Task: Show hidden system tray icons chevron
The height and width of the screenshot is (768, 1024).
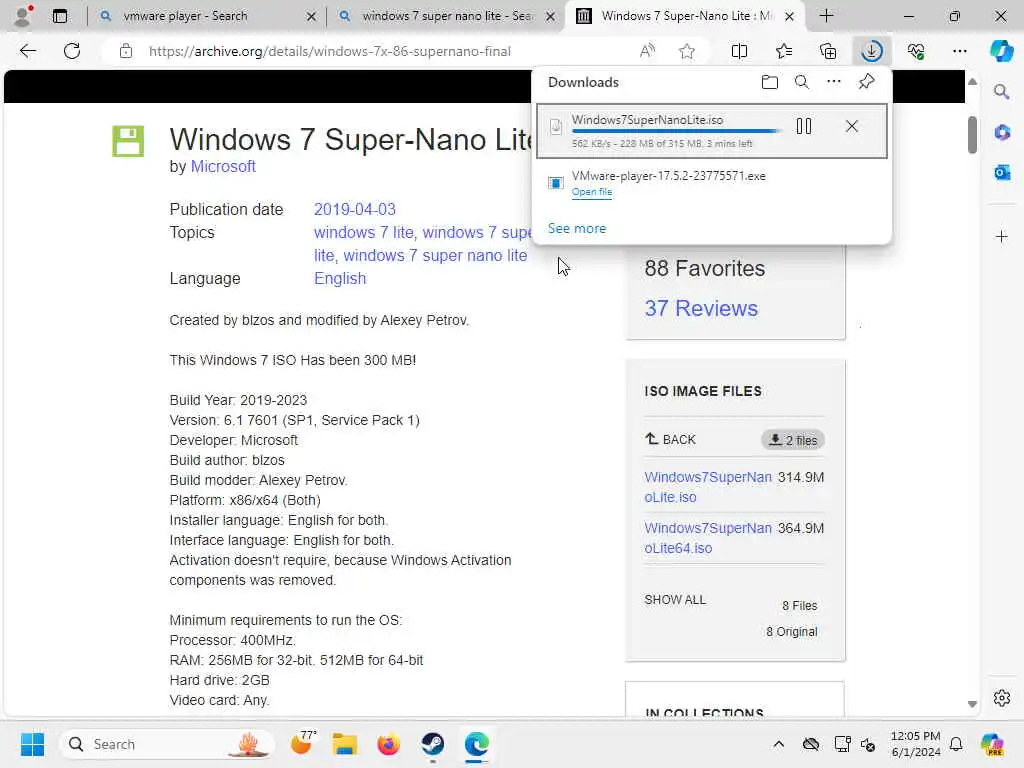Action: 778,744
